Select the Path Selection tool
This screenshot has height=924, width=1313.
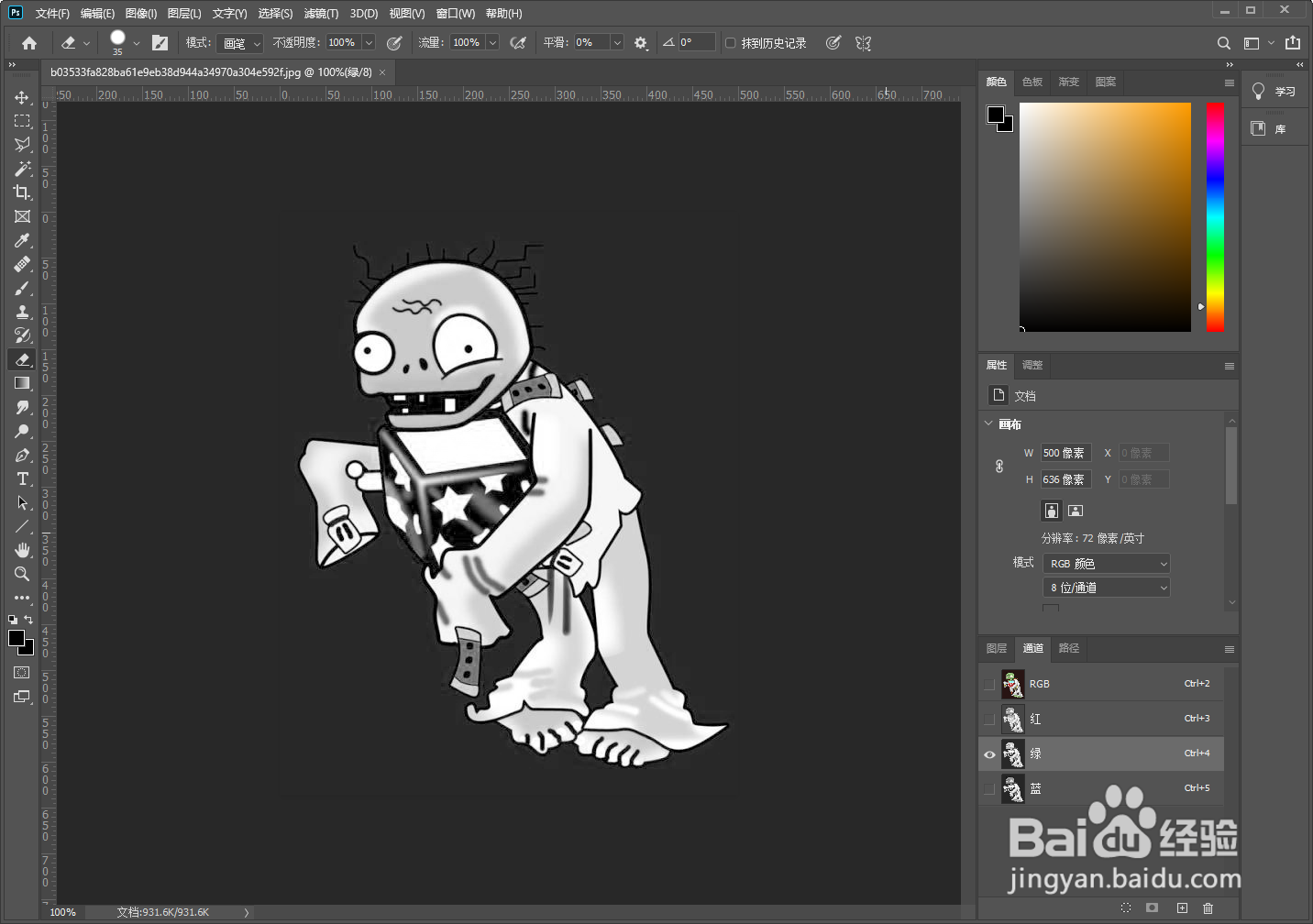pos(22,502)
